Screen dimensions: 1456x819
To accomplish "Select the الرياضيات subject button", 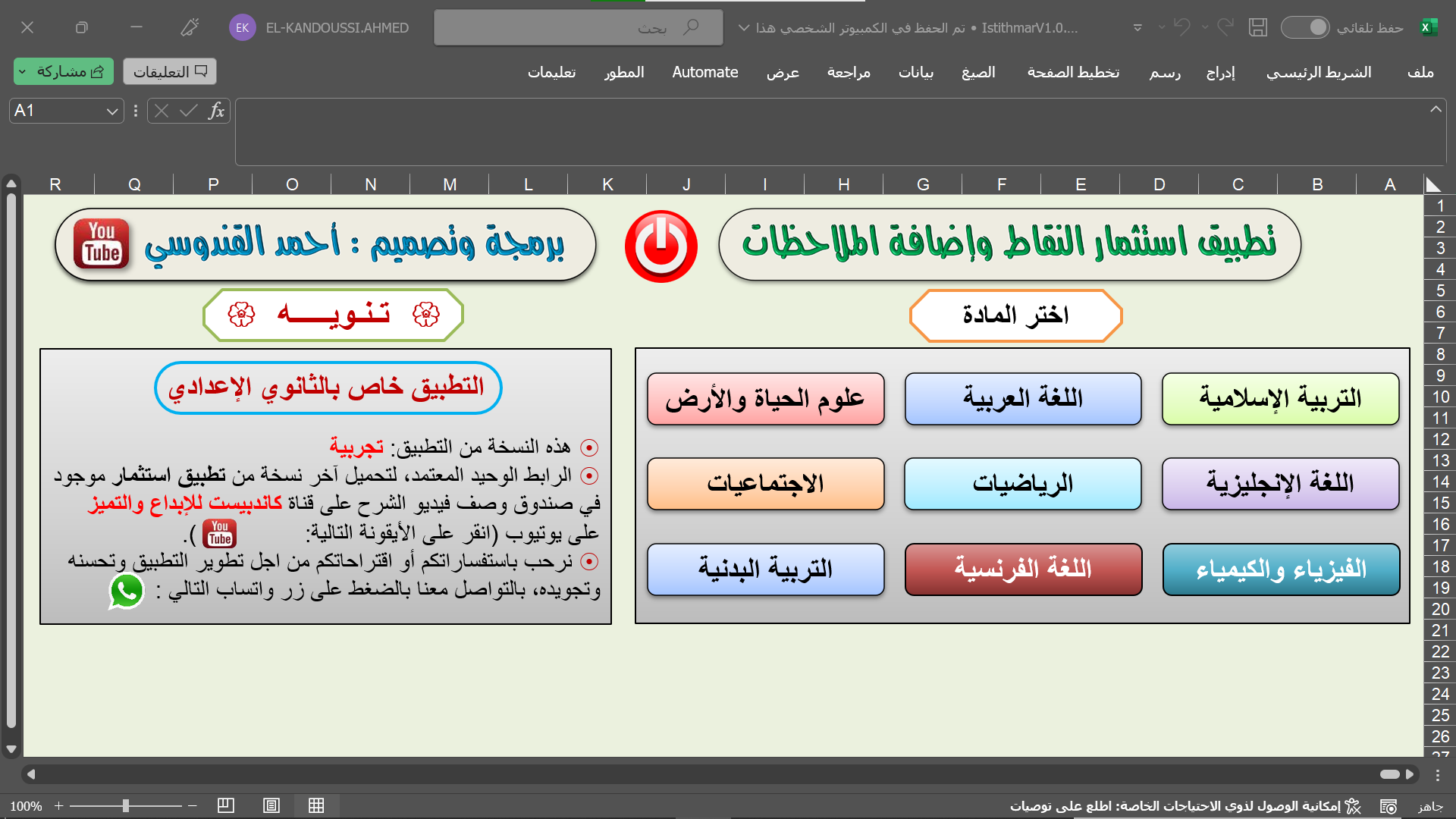I will pos(1022,484).
